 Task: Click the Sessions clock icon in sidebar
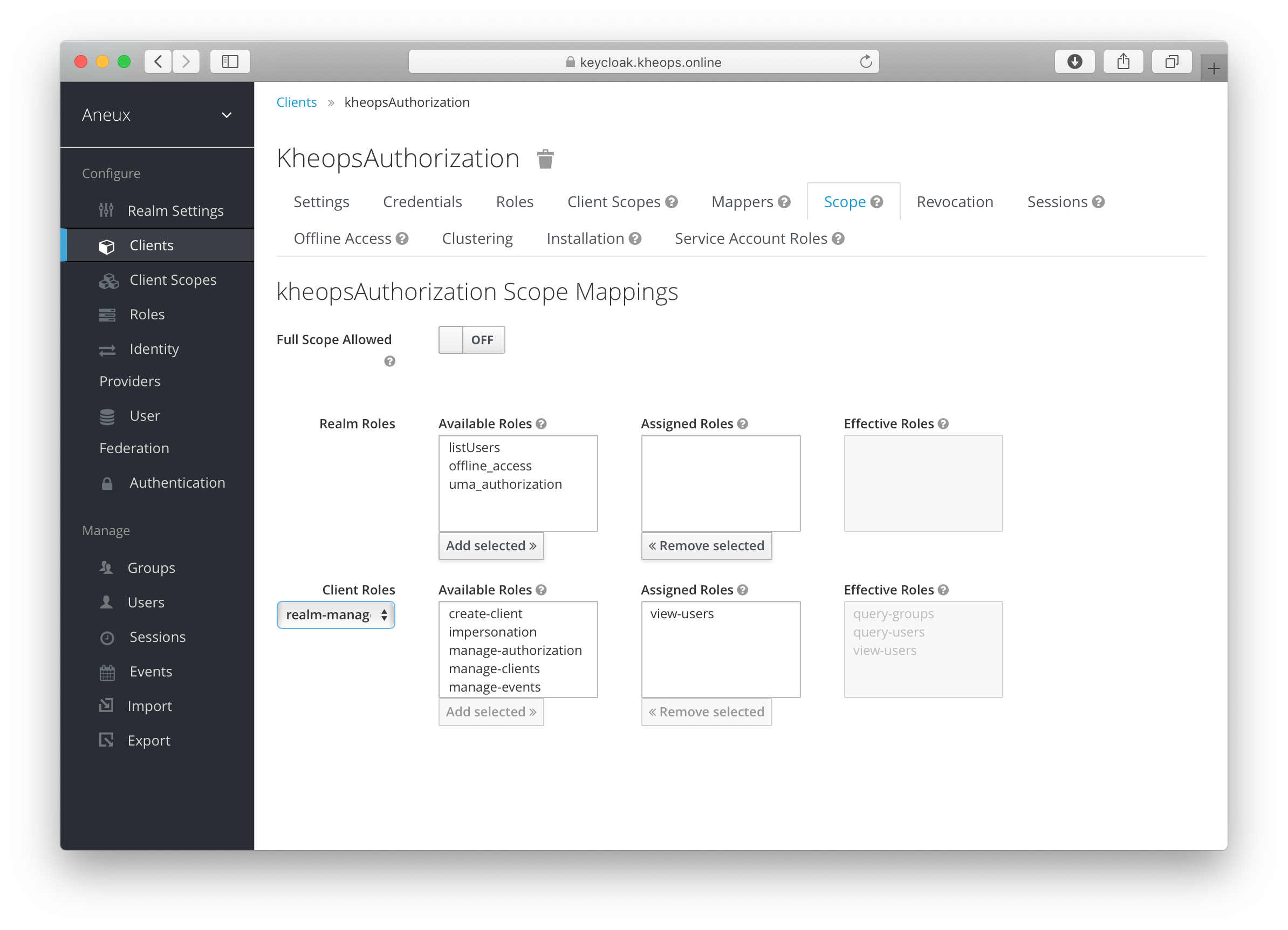(x=107, y=638)
